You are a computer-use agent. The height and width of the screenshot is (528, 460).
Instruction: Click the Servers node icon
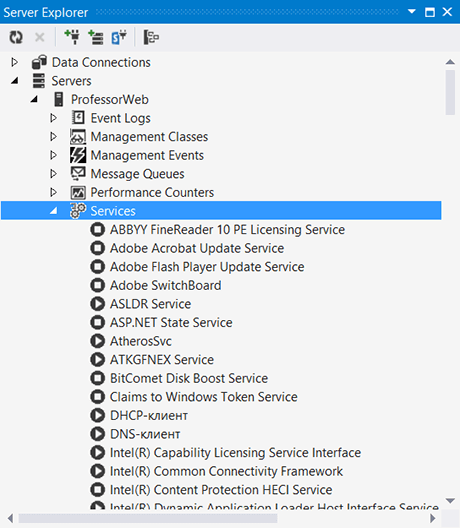[x=38, y=81]
